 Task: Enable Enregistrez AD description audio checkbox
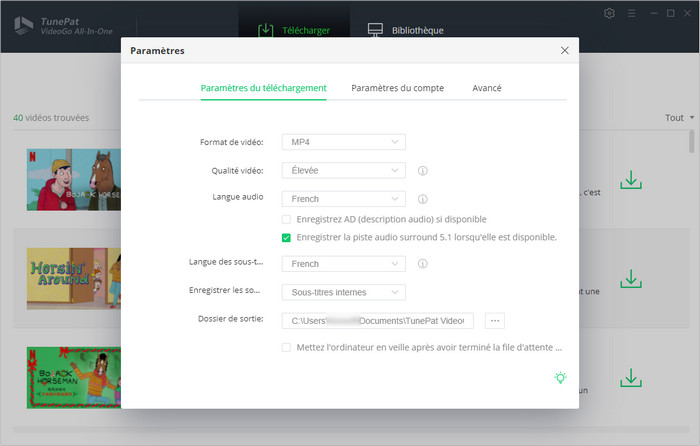286,219
